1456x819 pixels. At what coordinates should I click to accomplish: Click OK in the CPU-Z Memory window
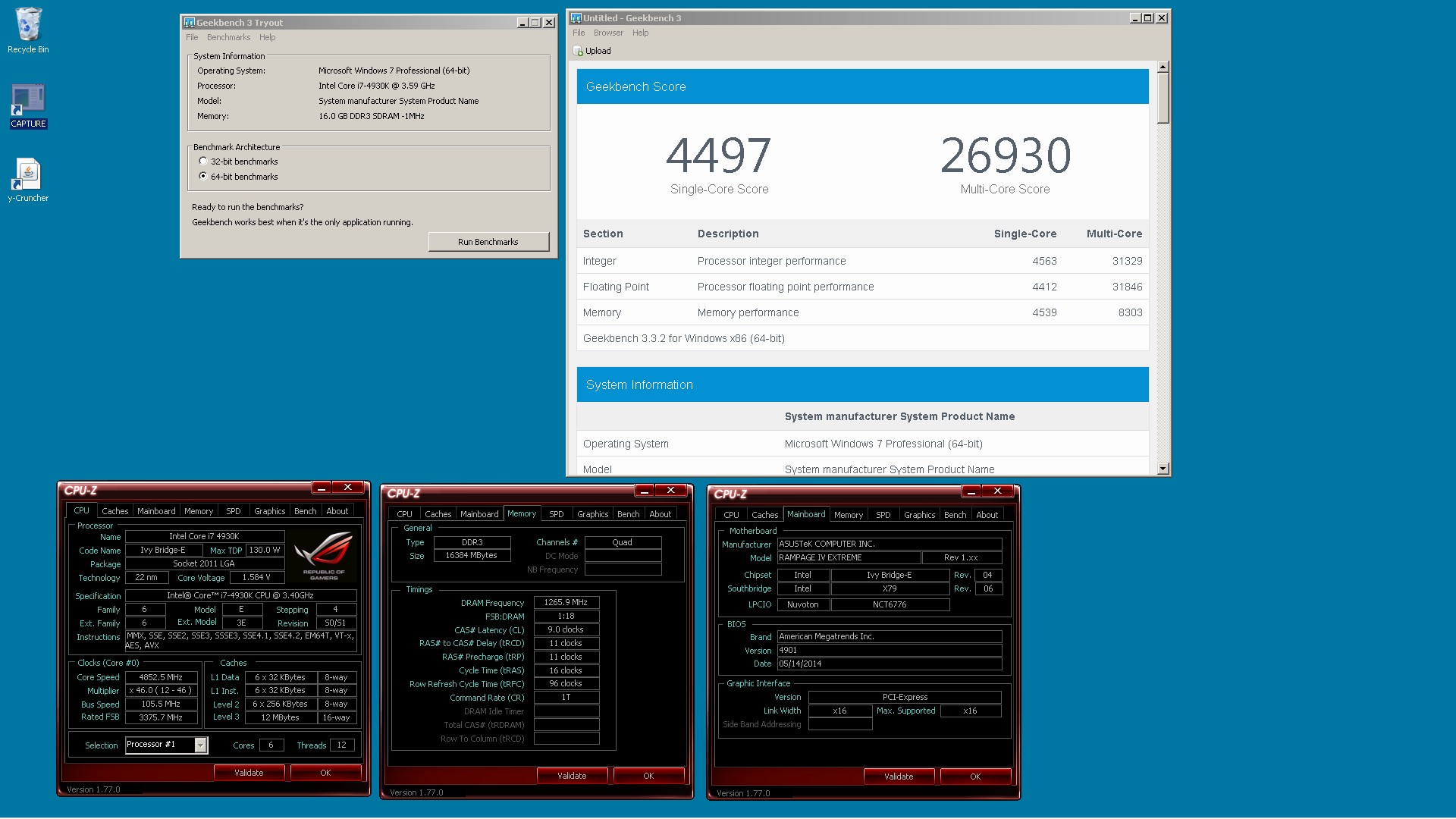(648, 776)
